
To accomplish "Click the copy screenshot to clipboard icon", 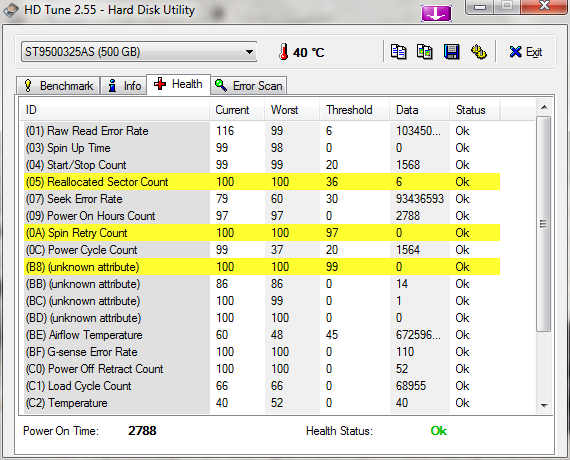I will (x=425, y=52).
